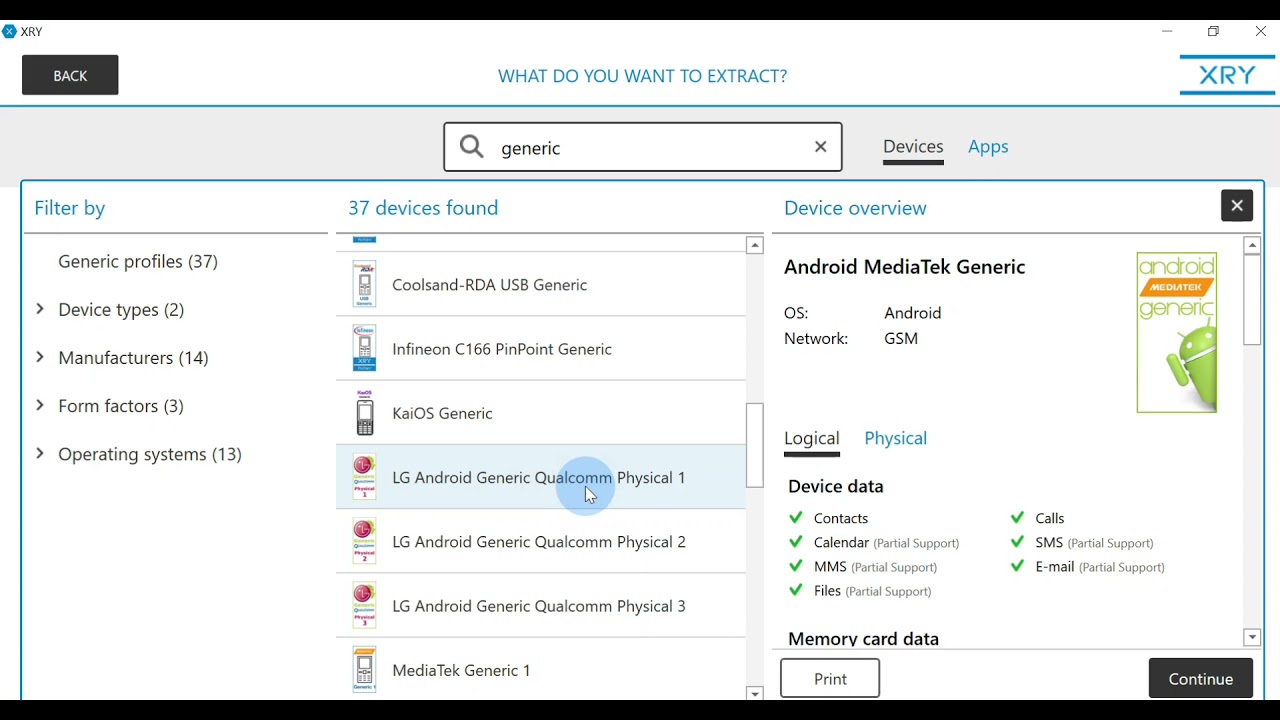The width and height of the screenshot is (1280, 720).
Task: Go back with the BACK button
Action: pos(70,75)
